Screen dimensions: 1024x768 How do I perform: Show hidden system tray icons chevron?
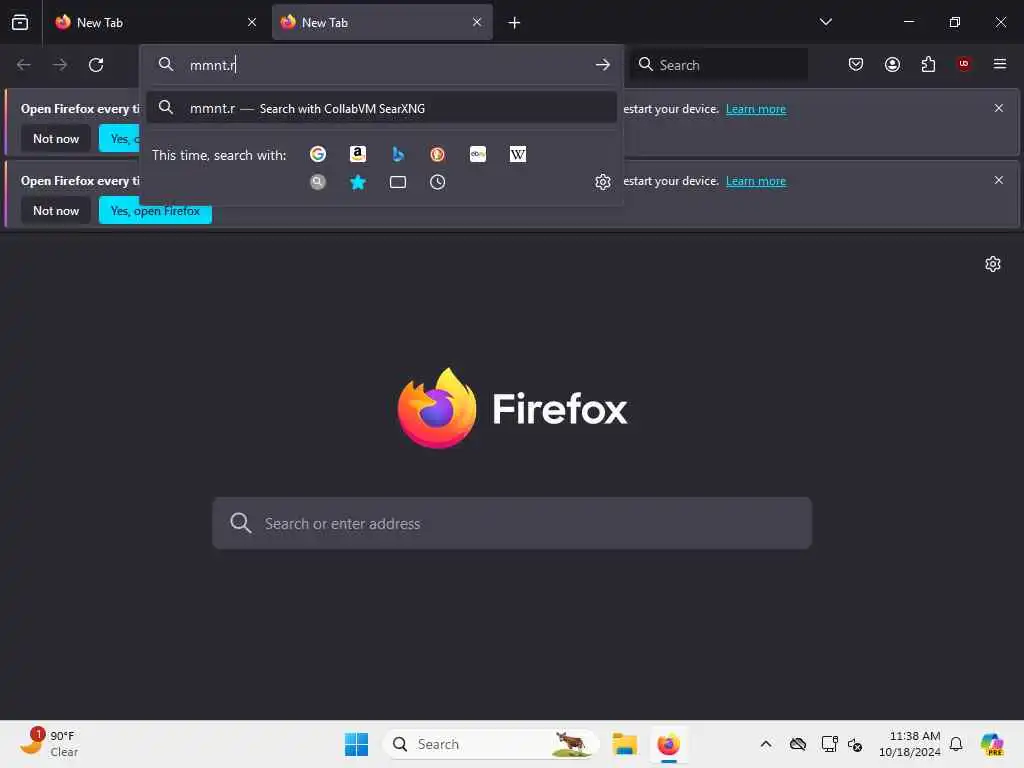point(766,744)
